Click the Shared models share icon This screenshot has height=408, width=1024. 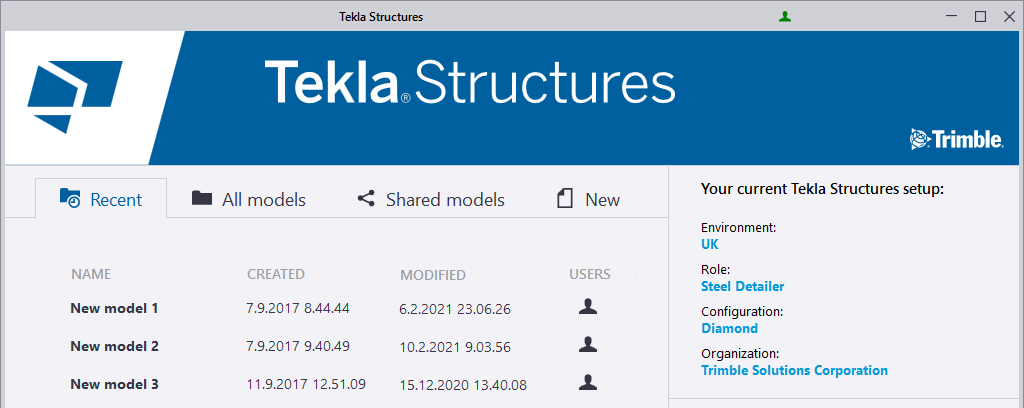tap(366, 199)
